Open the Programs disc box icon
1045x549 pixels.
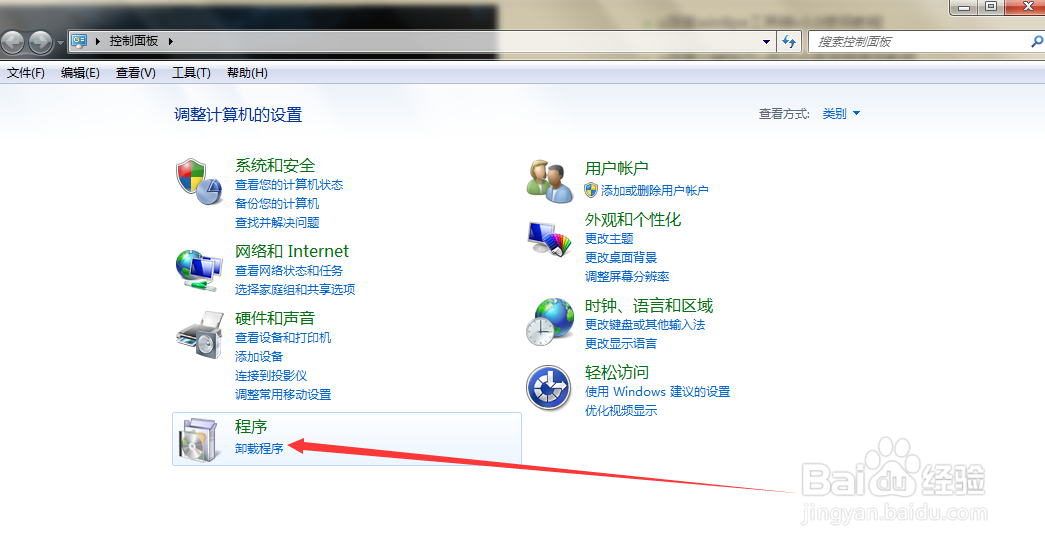pyautogui.click(x=198, y=439)
